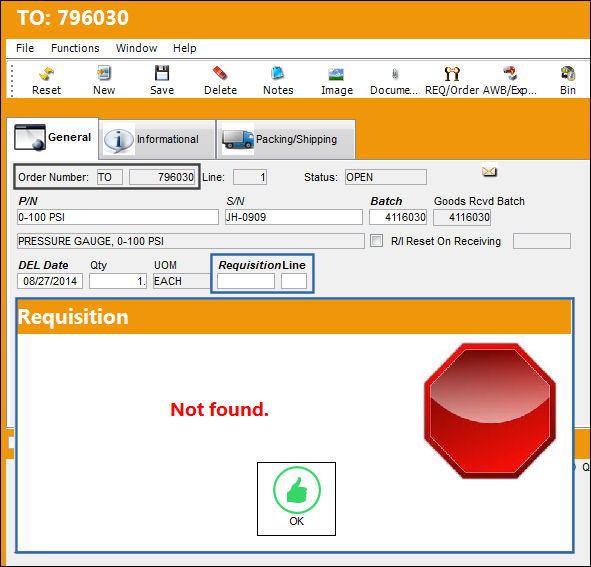Switch to the Packing/Shipping tab
The width and height of the screenshot is (591, 567).
click(x=286, y=139)
